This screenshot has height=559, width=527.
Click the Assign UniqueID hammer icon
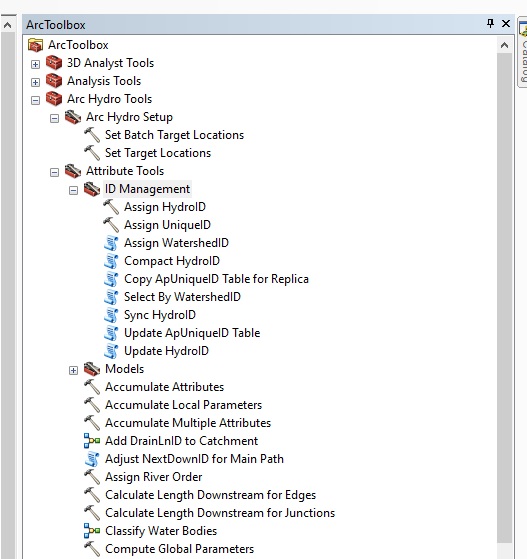[111, 225]
